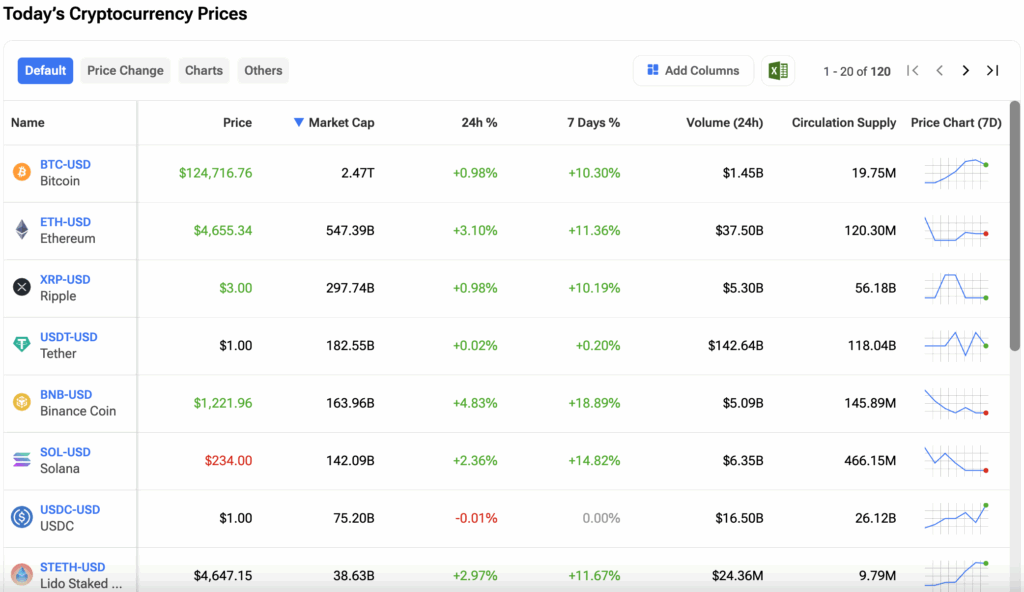1024x592 pixels.
Task: Click Bitcoin's 7D price chart thumbnail
Action: tap(956, 173)
